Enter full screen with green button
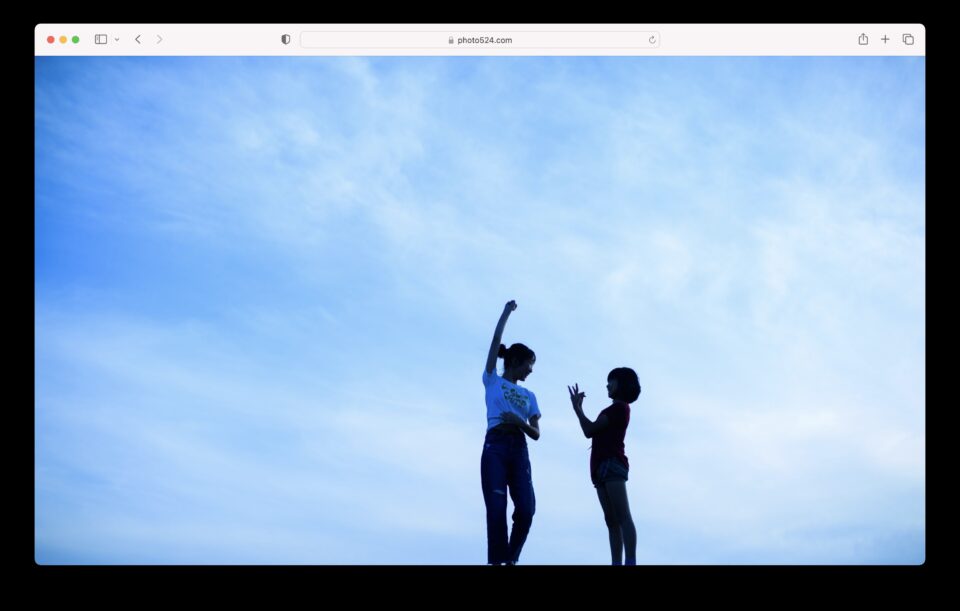This screenshot has width=960, height=611. pos(75,39)
